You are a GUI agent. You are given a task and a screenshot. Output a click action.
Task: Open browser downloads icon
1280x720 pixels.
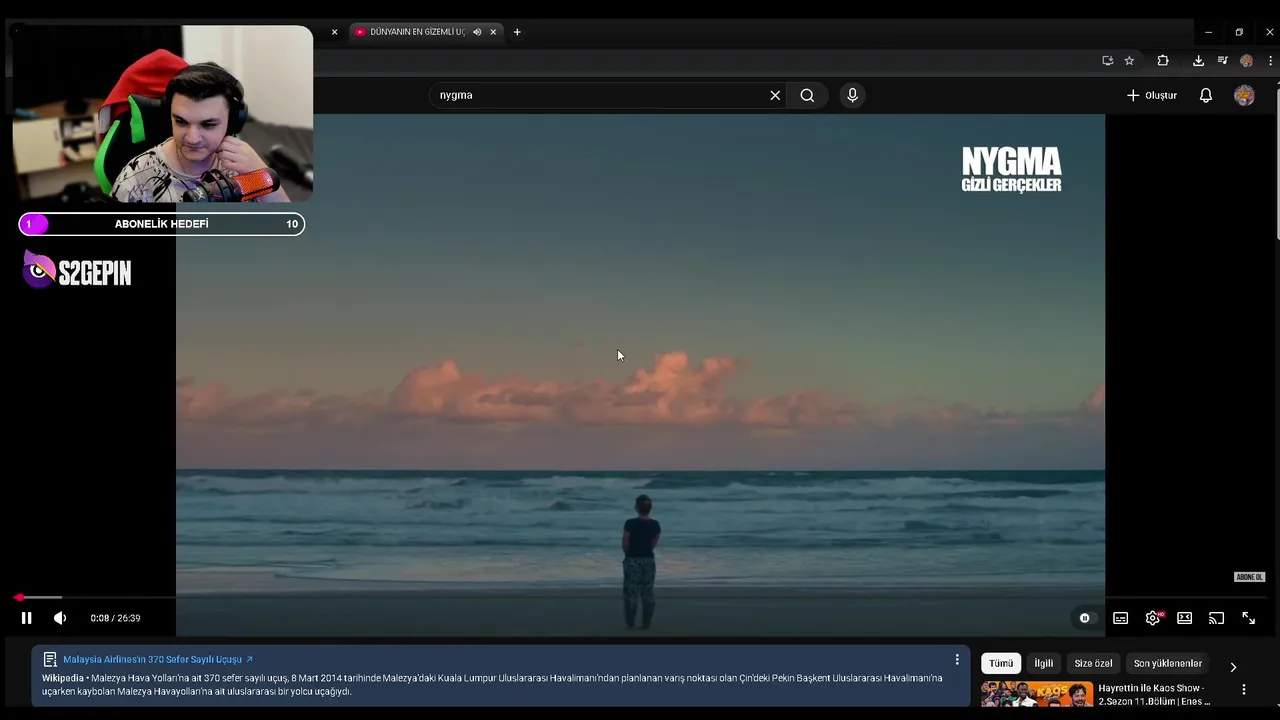[1198, 60]
